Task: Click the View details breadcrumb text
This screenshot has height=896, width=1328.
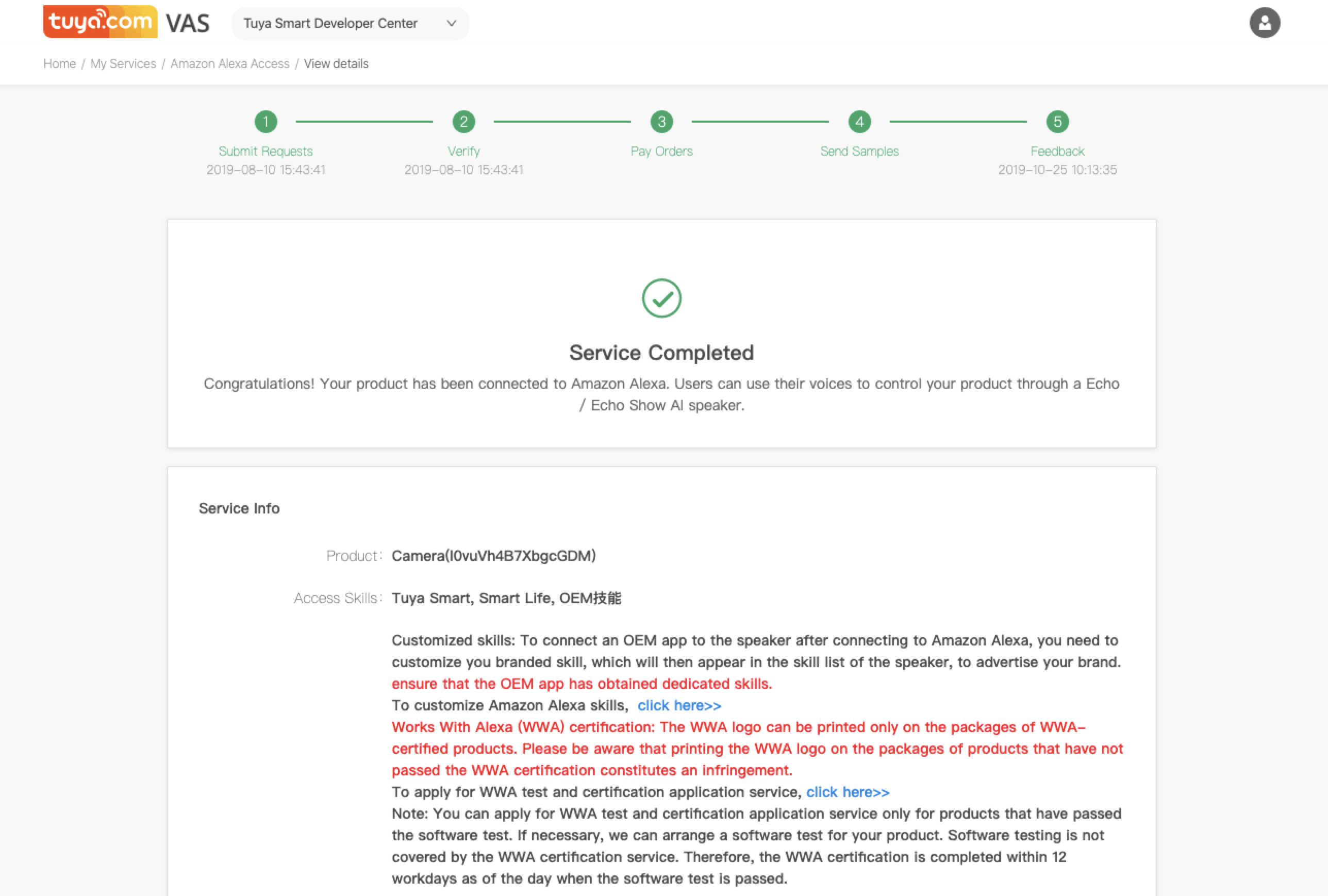Action: 336,63
